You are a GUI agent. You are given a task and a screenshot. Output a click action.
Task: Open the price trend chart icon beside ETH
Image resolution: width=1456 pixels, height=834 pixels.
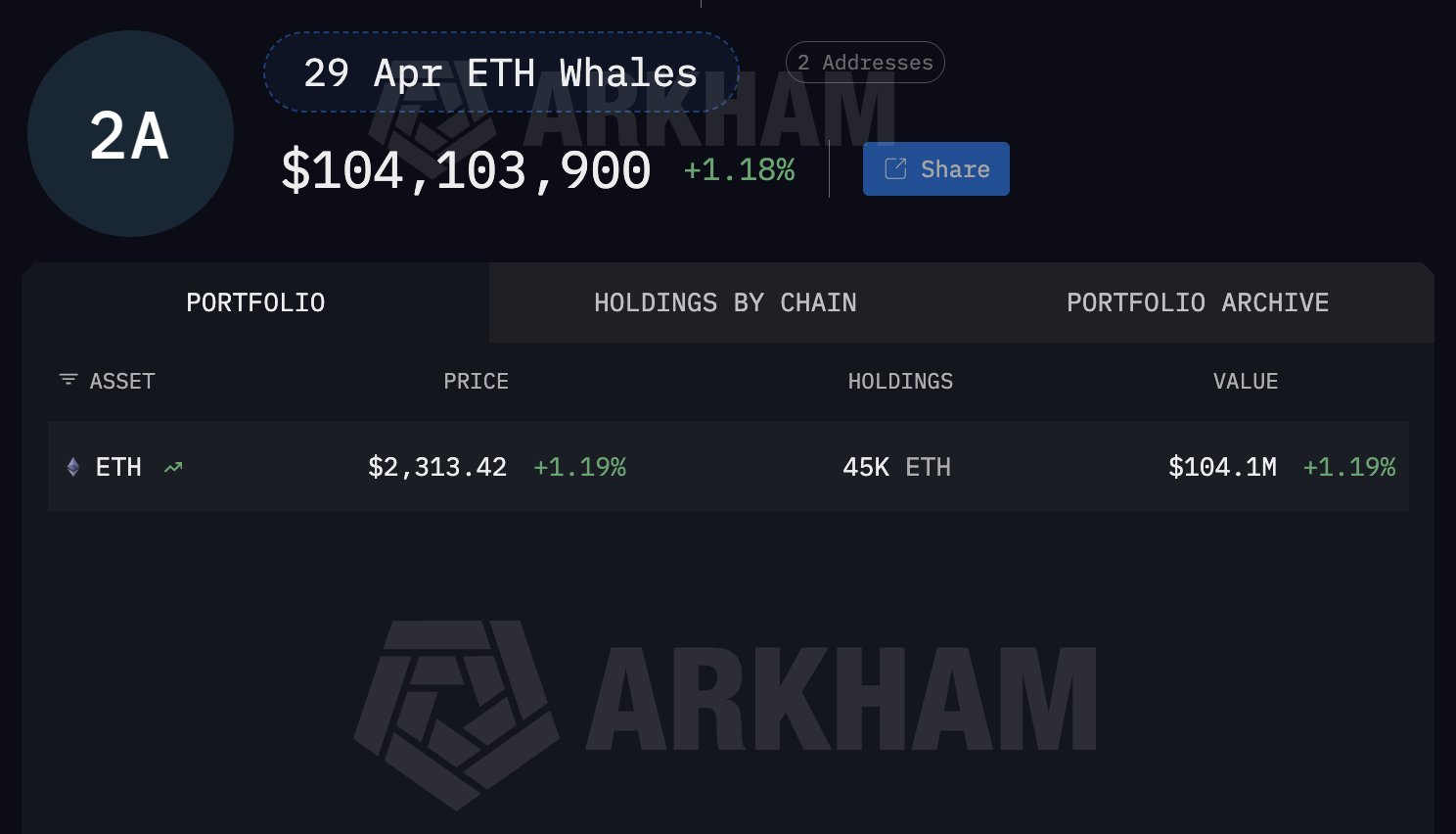173,467
